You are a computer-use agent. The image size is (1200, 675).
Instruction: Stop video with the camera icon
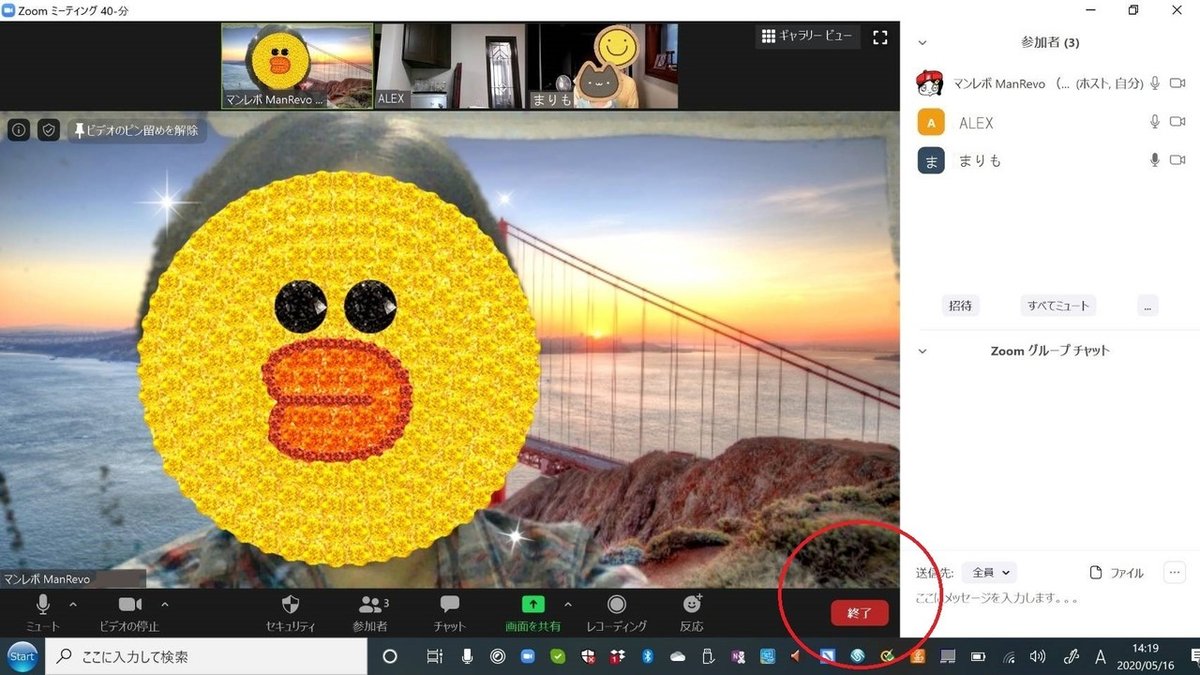click(130, 612)
